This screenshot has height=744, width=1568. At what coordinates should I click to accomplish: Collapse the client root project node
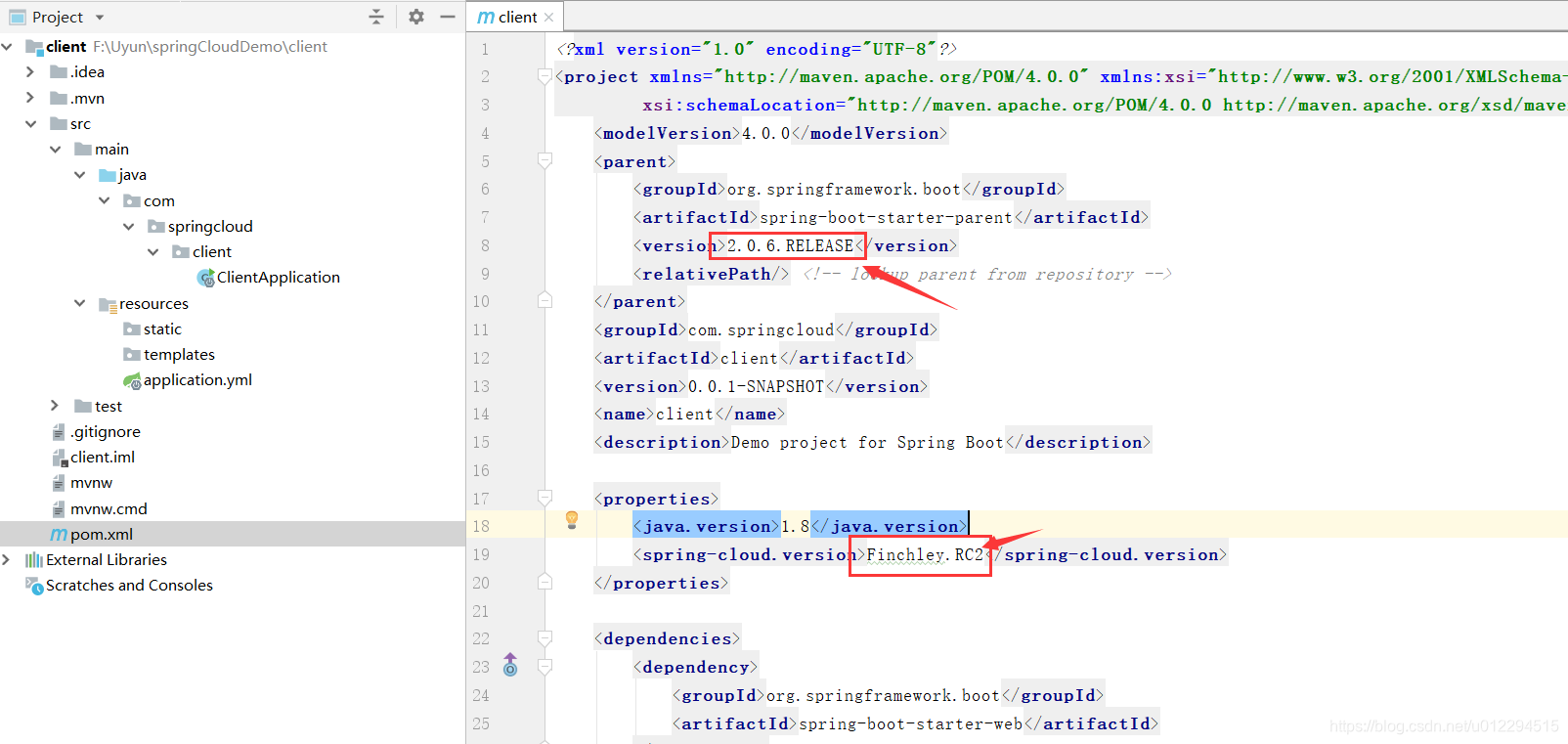[x=7, y=46]
